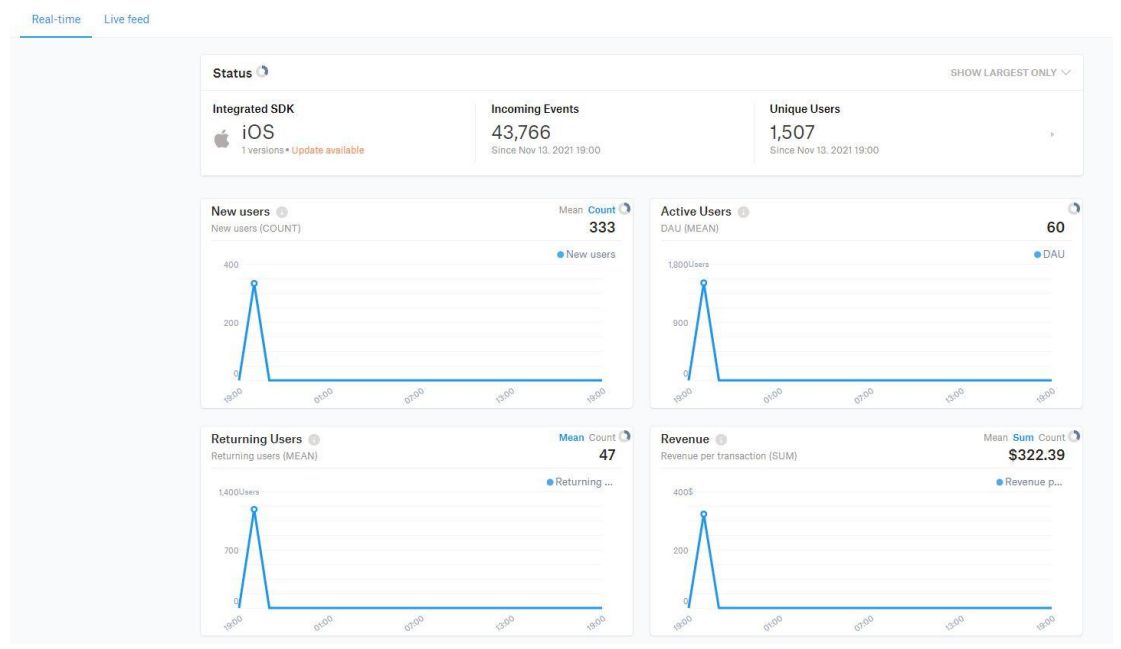
Task: Set Revenue chart to Mean
Action: point(995,438)
